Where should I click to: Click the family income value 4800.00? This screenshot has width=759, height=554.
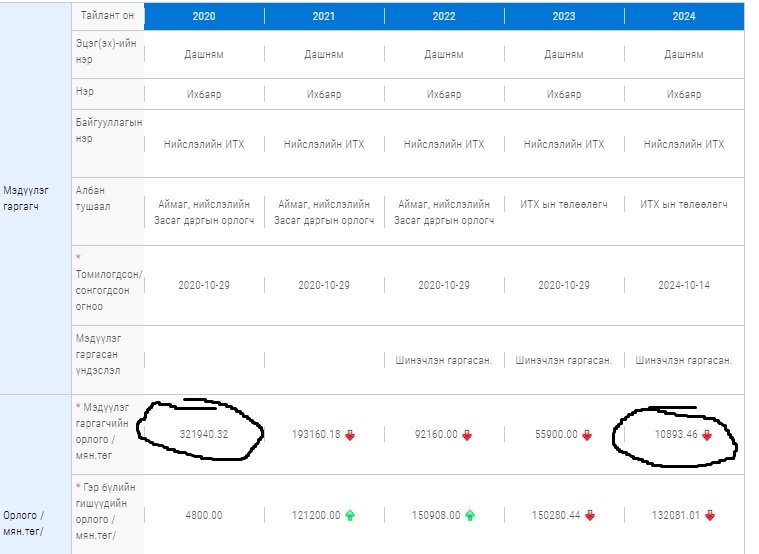[x=204, y=515]
